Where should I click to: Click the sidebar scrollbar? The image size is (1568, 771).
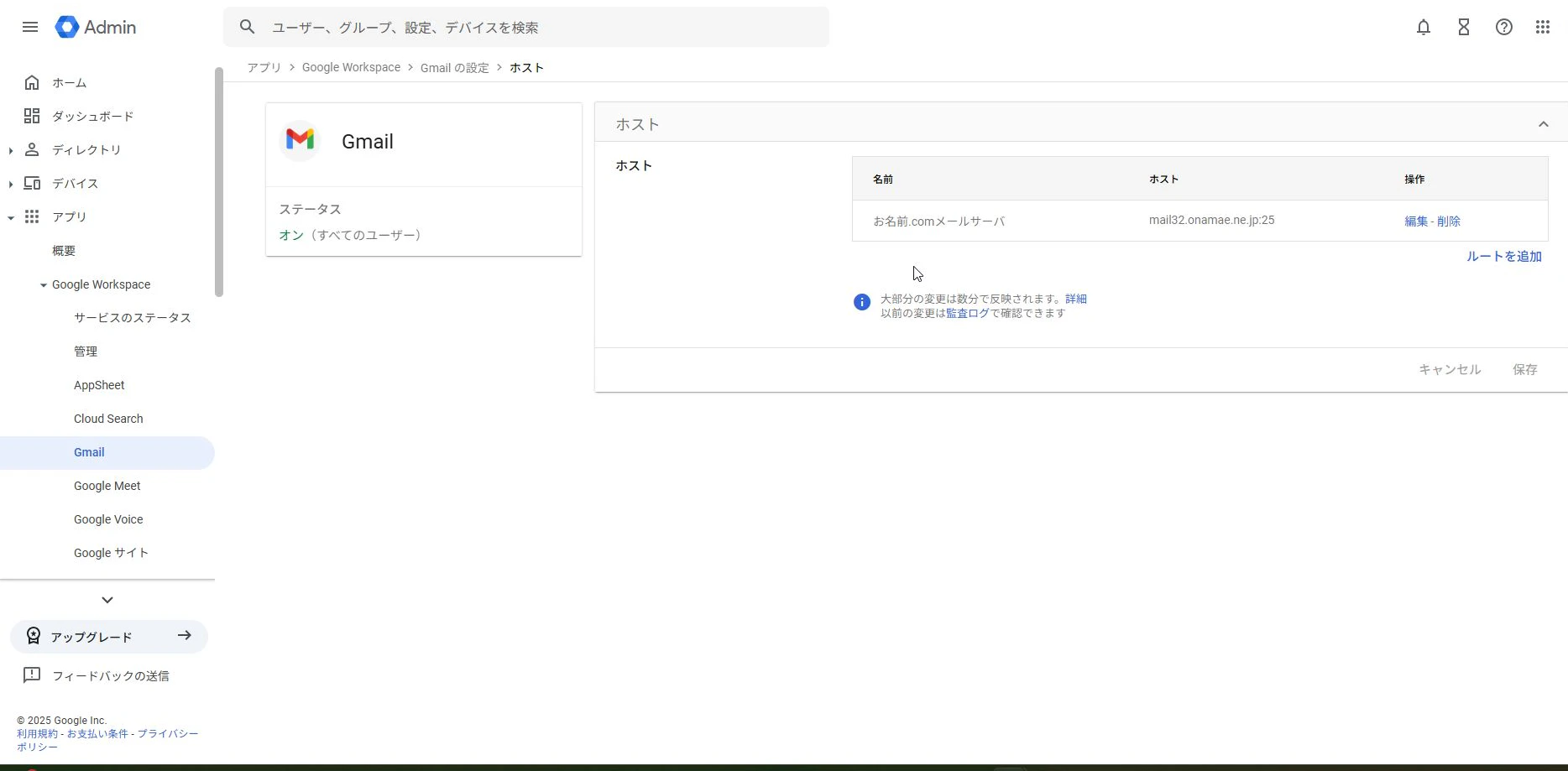pos(219,182)
